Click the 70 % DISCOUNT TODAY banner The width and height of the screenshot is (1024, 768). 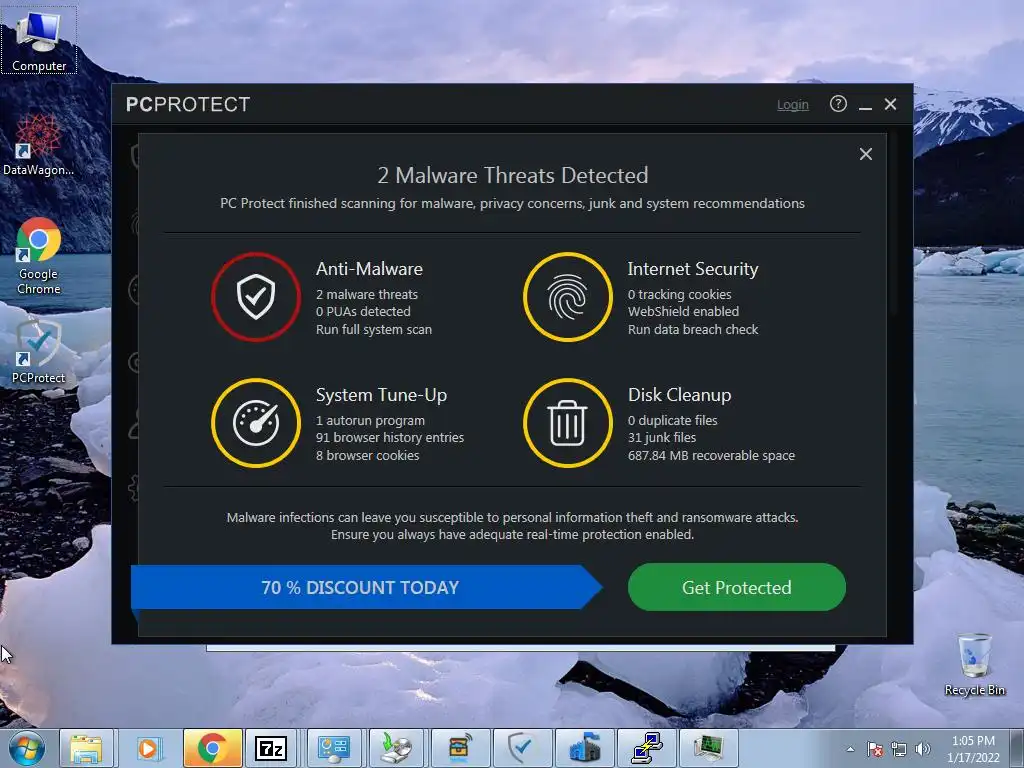[x=360, y=587]
